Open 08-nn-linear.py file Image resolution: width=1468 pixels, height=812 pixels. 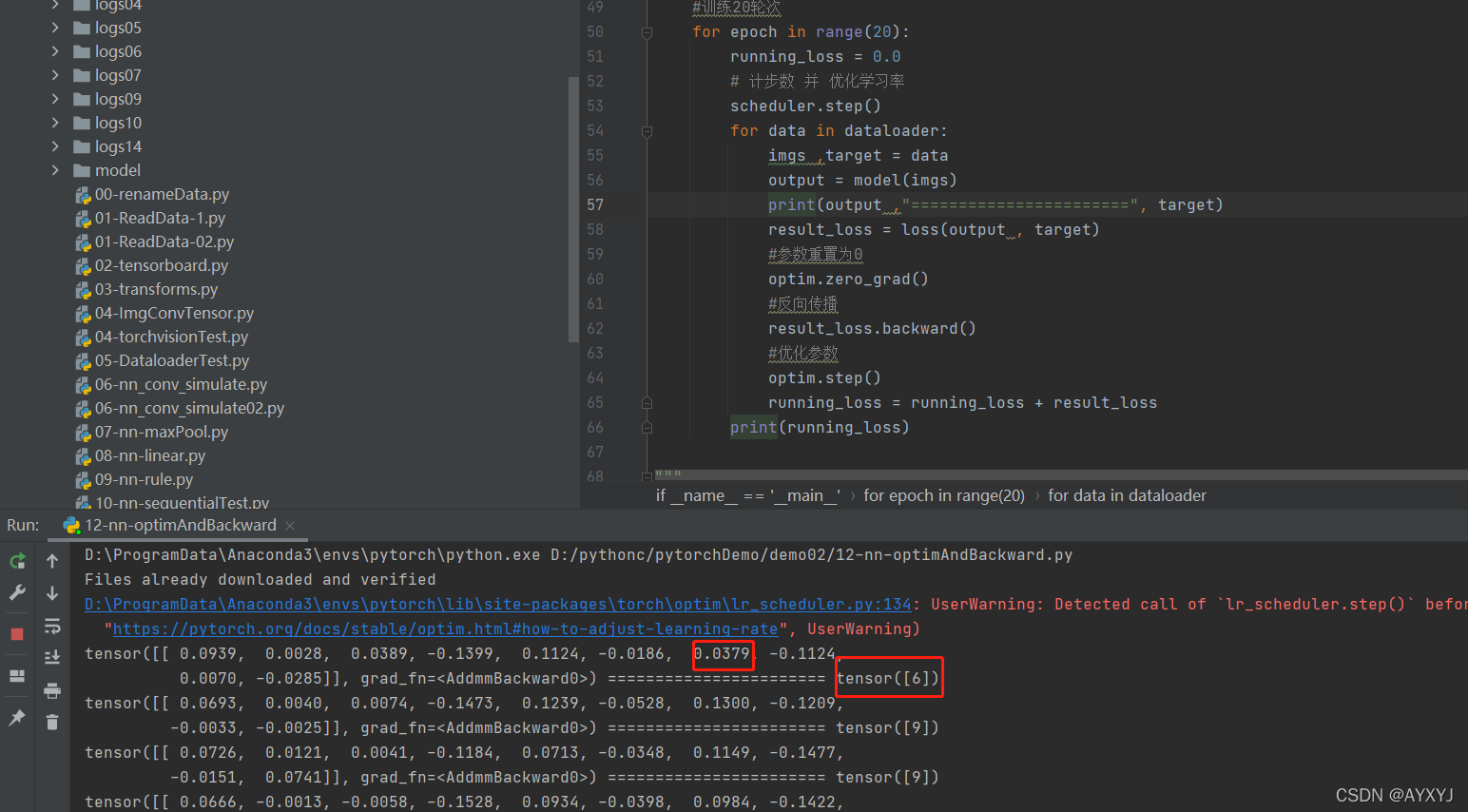[150, 455]
